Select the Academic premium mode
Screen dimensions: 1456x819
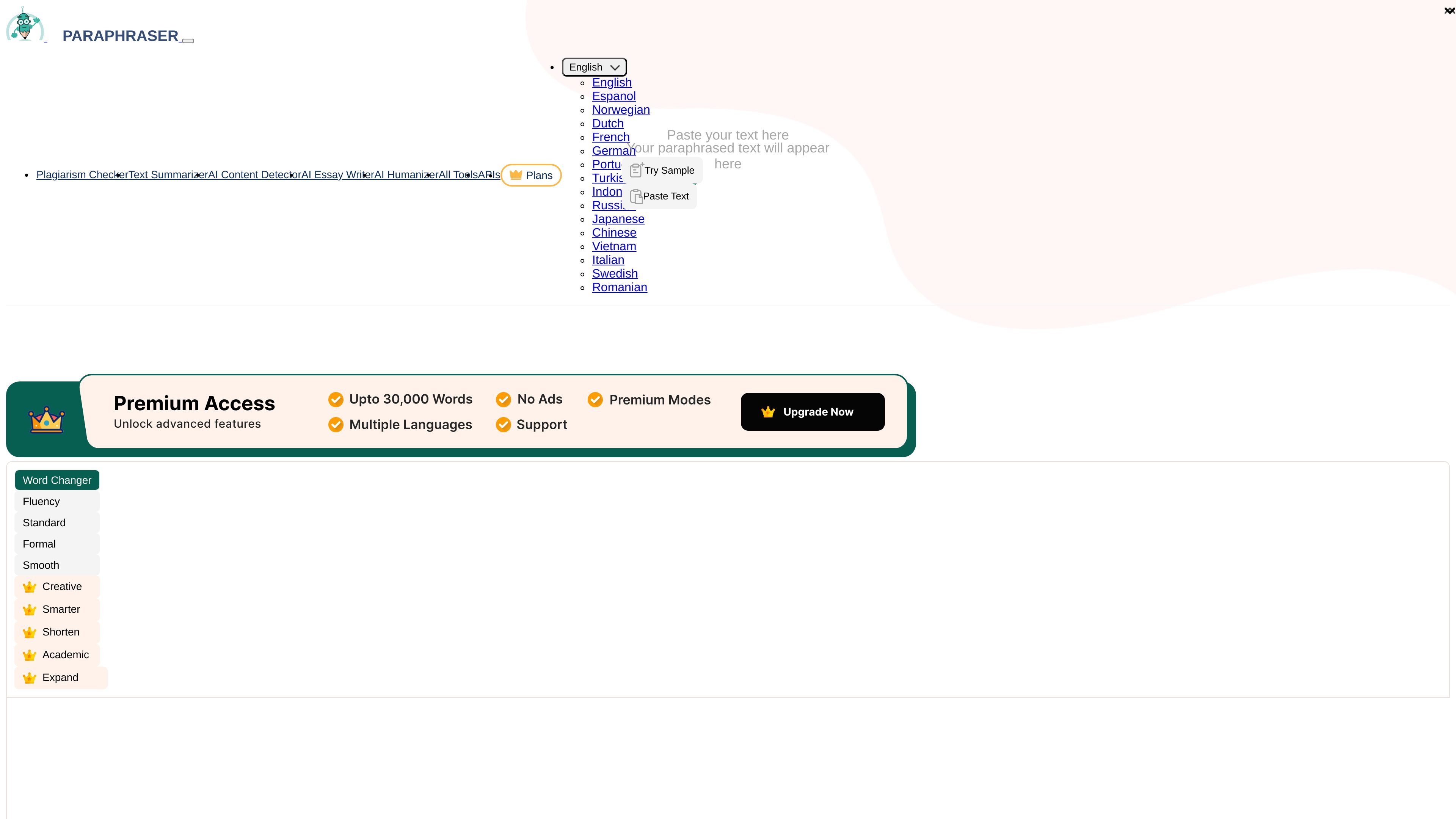(57, 654)
